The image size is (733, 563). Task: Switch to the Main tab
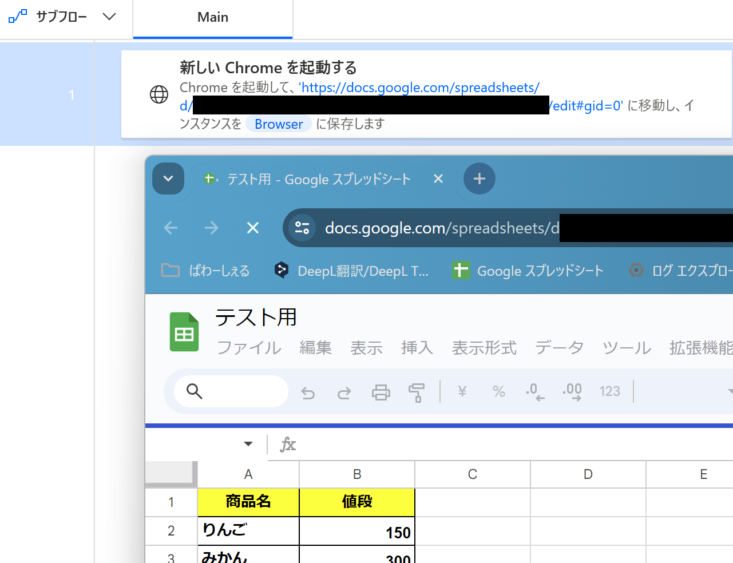[213, 18]
